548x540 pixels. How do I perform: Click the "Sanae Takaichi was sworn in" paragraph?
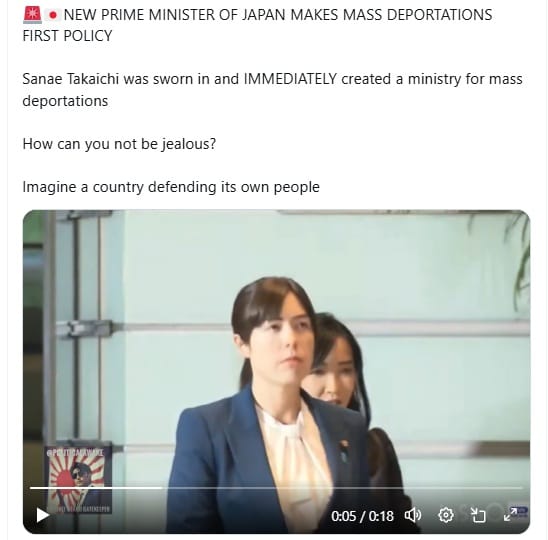(x=272, y=90)
